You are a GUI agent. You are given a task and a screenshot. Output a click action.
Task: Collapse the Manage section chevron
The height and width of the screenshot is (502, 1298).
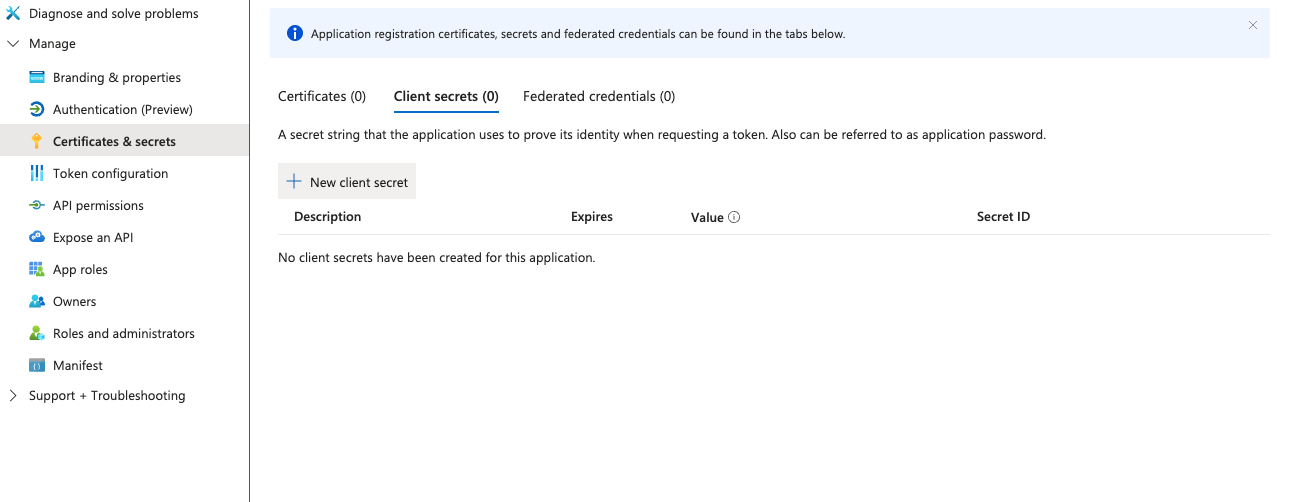point(13,44)
